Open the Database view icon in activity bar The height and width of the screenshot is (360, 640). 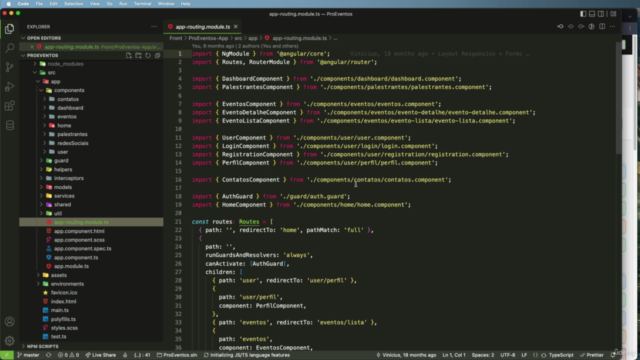click(x=9, y=125)
